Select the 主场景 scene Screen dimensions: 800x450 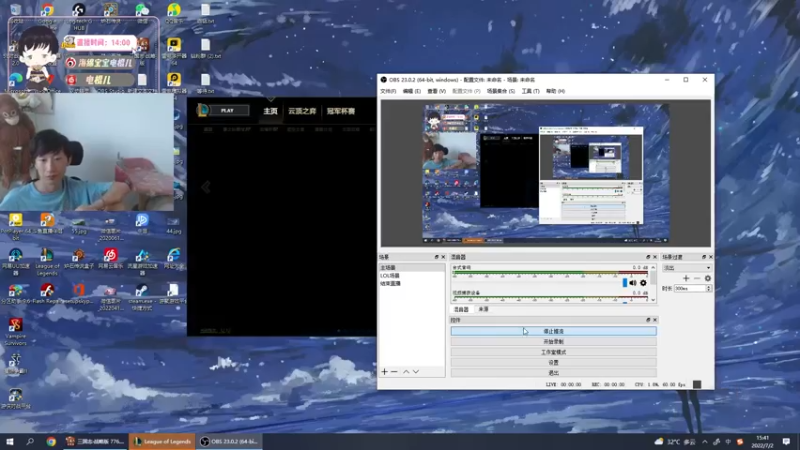tap(411, 267)
